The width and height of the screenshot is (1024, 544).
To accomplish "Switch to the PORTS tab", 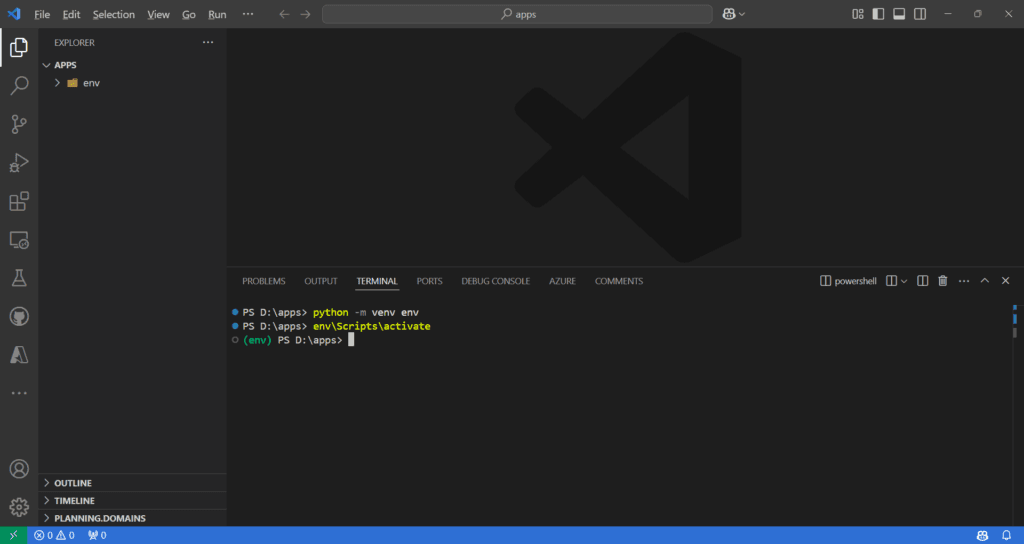I will click(430, 281).
